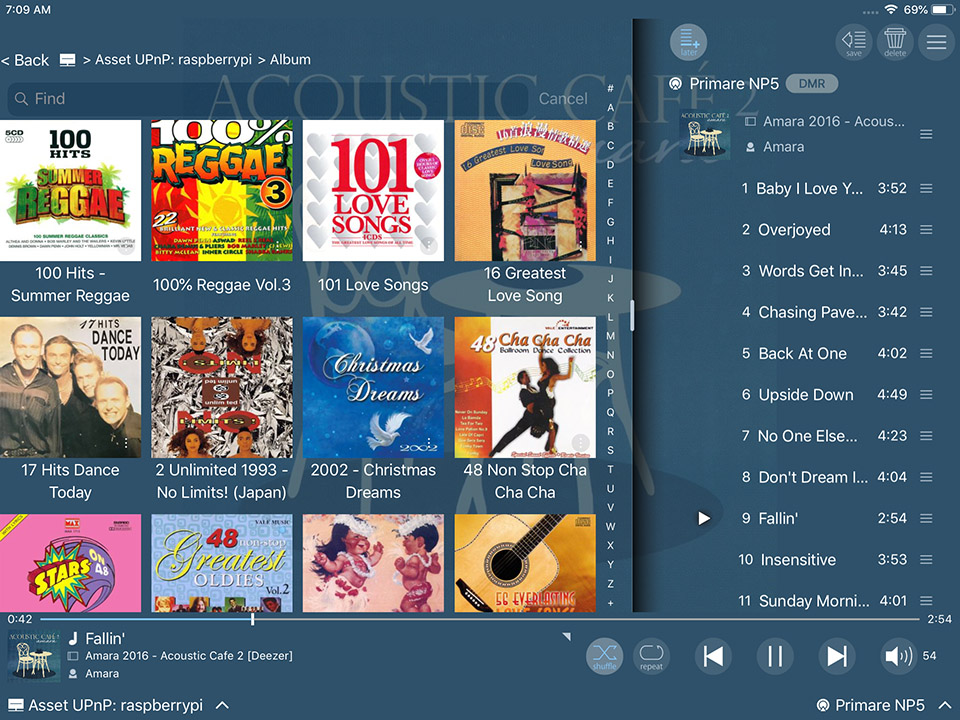Tap handle beside Amara 2016 album header
This screenshot has height=720, width=960.
926,134
